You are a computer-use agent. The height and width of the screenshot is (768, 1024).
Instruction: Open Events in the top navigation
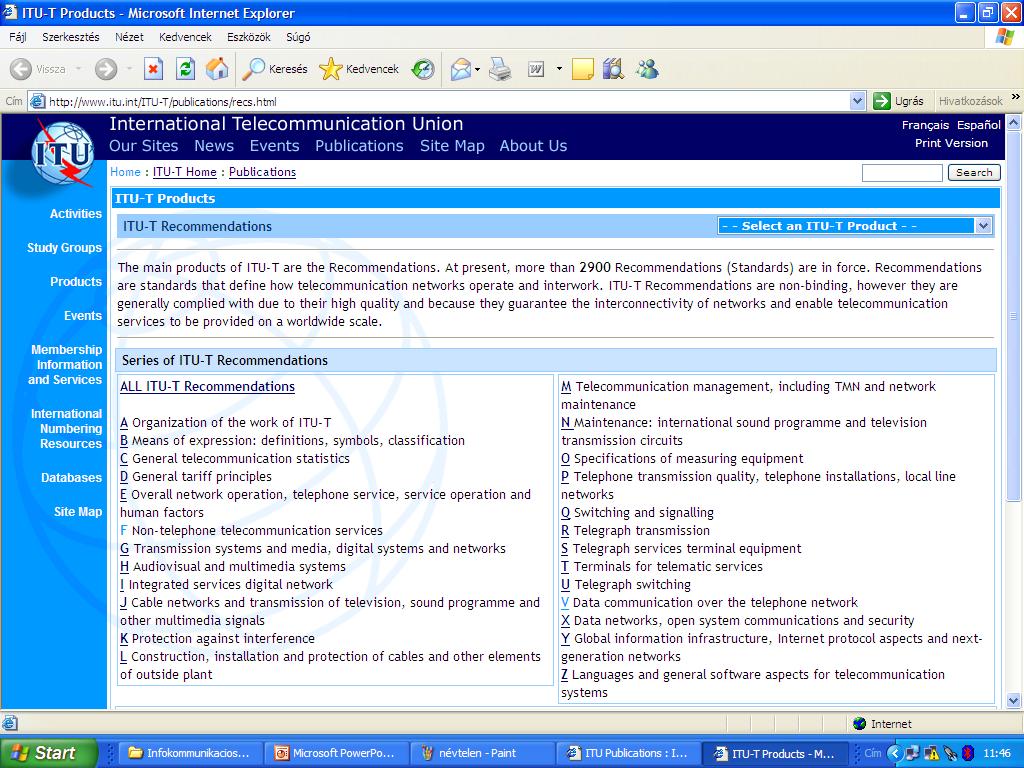[x=274, y=146]
